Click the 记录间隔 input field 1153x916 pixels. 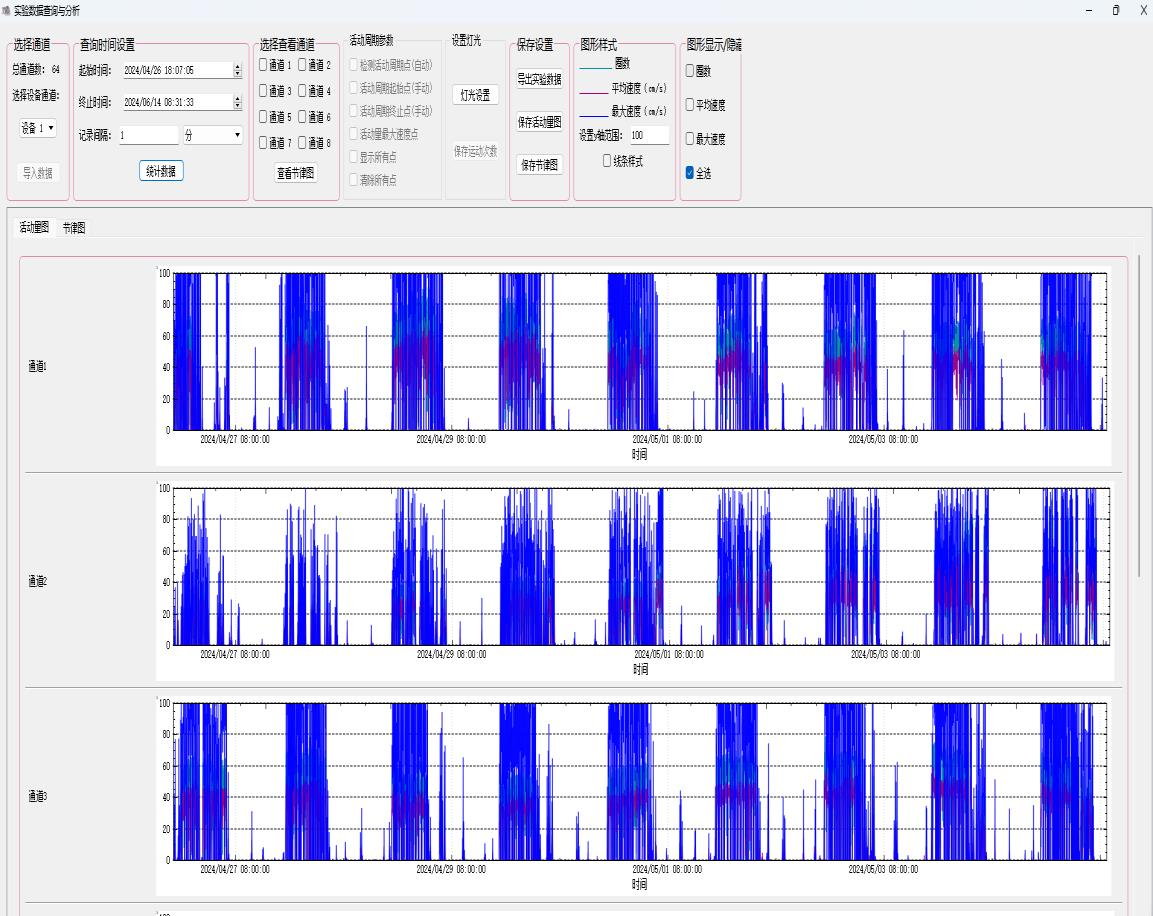[x=147, y=135]
